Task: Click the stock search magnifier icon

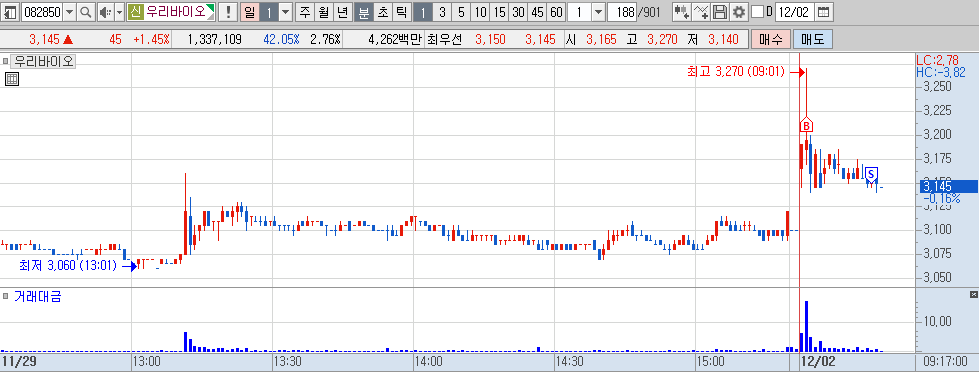Action: [x=86, y=12]
